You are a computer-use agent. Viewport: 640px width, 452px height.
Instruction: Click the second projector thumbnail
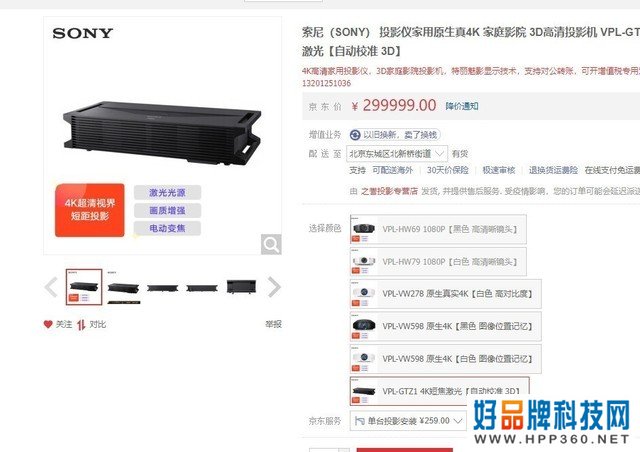(123, 287)
